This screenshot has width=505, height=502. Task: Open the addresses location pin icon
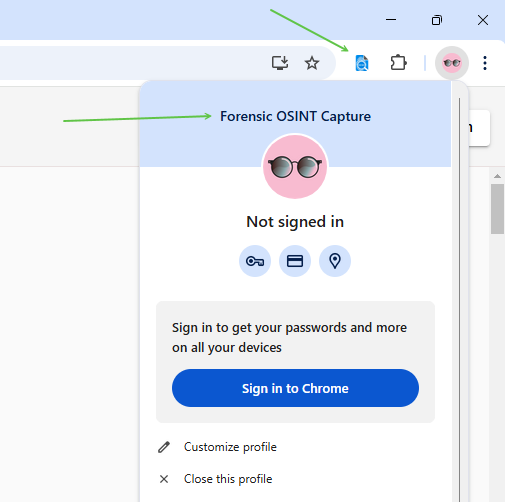click(x=335, y=261)
